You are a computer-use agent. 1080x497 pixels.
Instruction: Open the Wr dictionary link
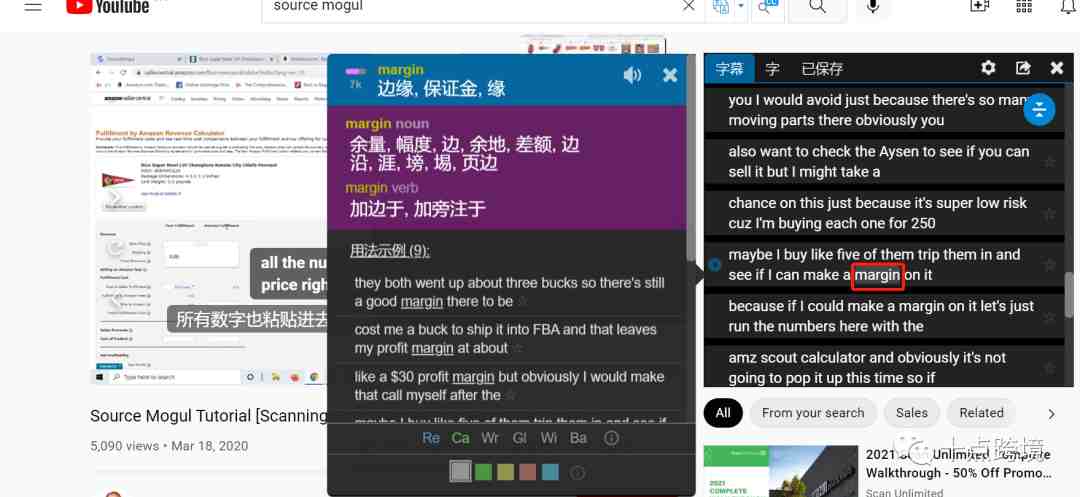490,438
